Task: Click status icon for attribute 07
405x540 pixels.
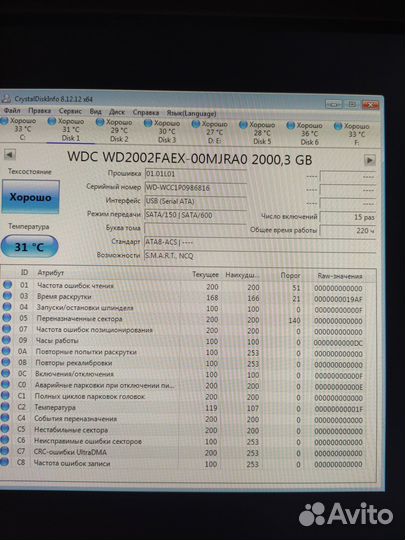Action: click(7, 329)
